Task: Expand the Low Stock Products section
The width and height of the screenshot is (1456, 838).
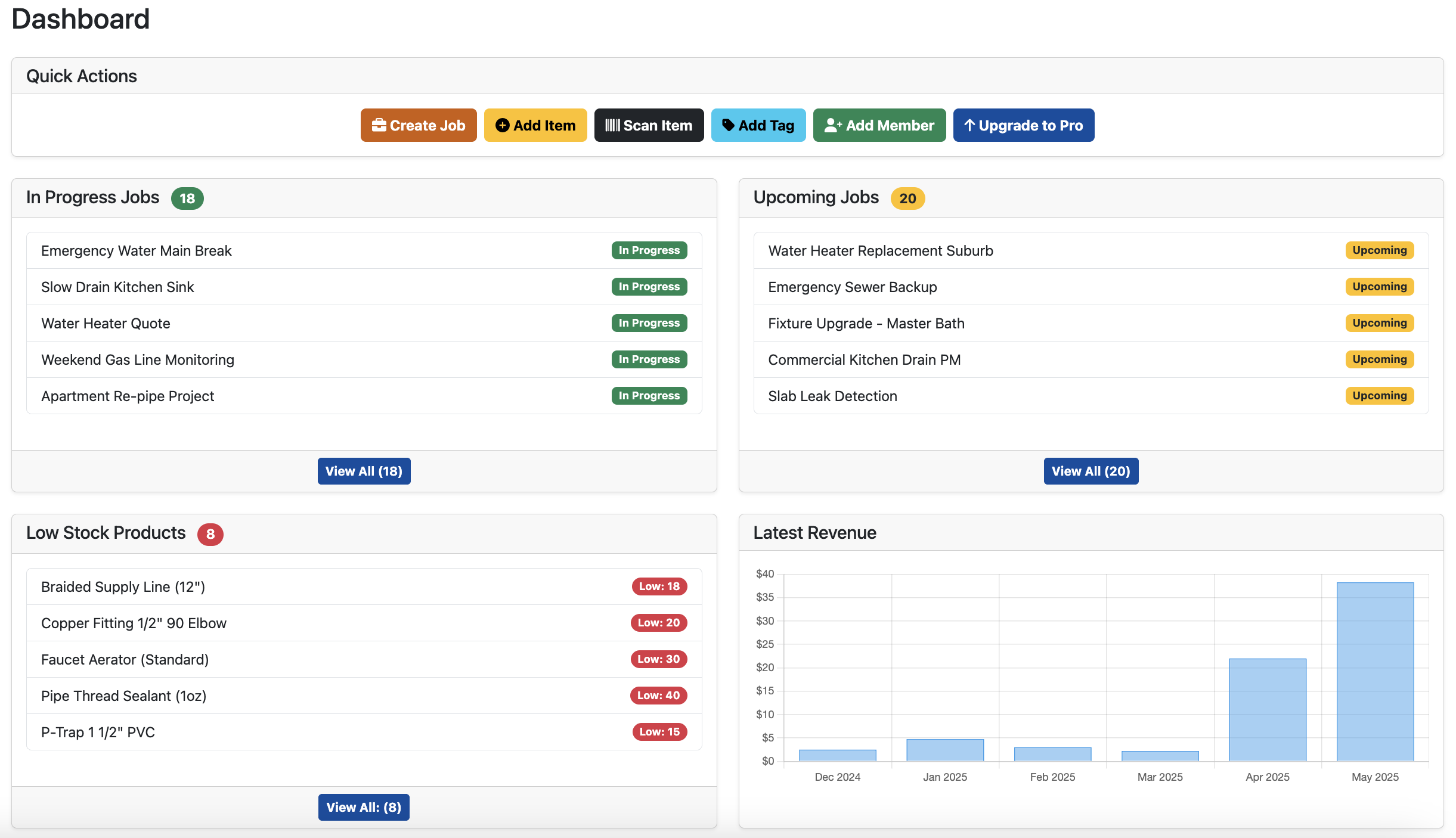Action: click(x=106, y=532)
